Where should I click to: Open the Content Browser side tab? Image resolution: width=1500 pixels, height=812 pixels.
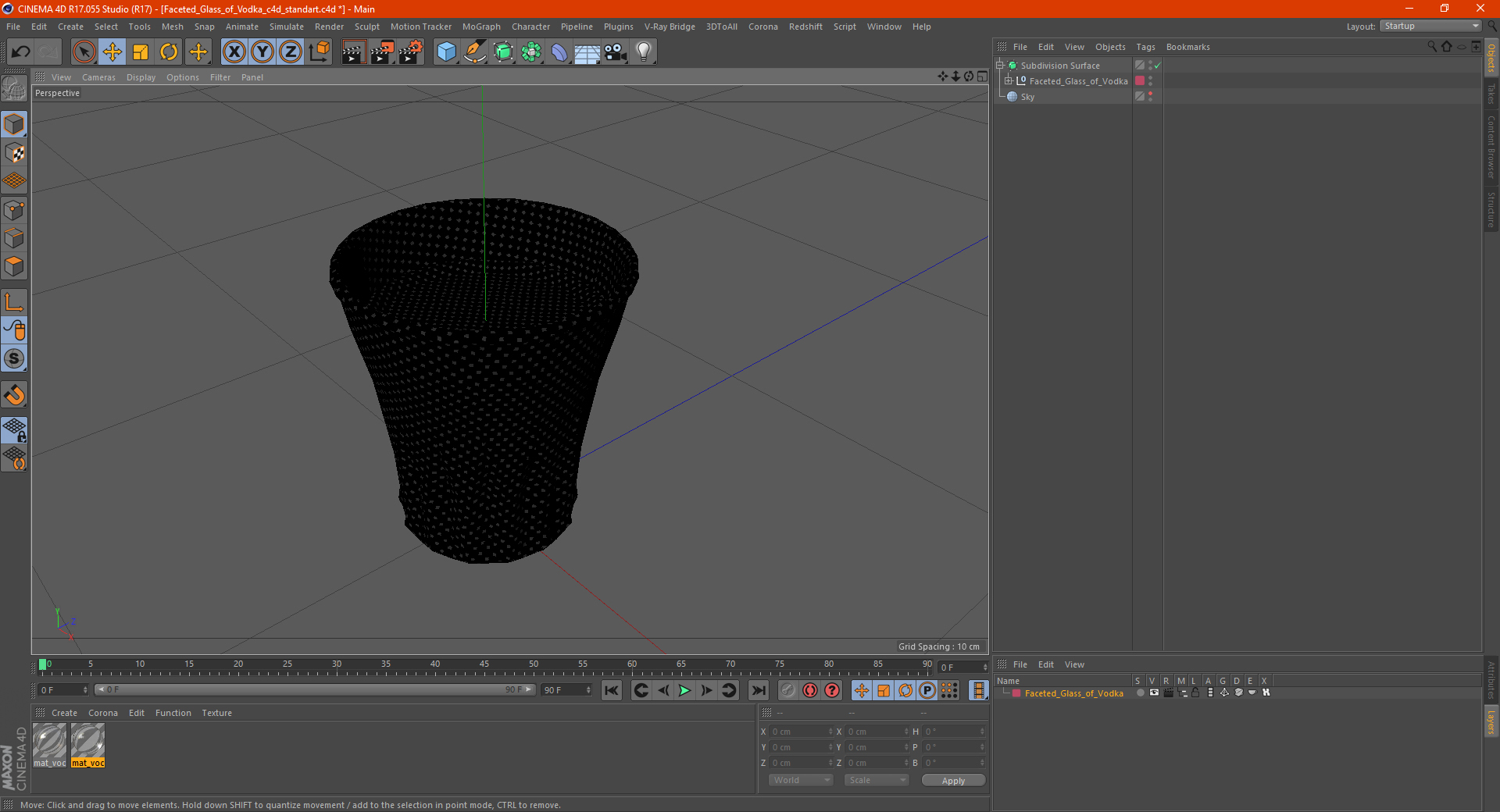pyautogui.click(x=1491, y=147)
